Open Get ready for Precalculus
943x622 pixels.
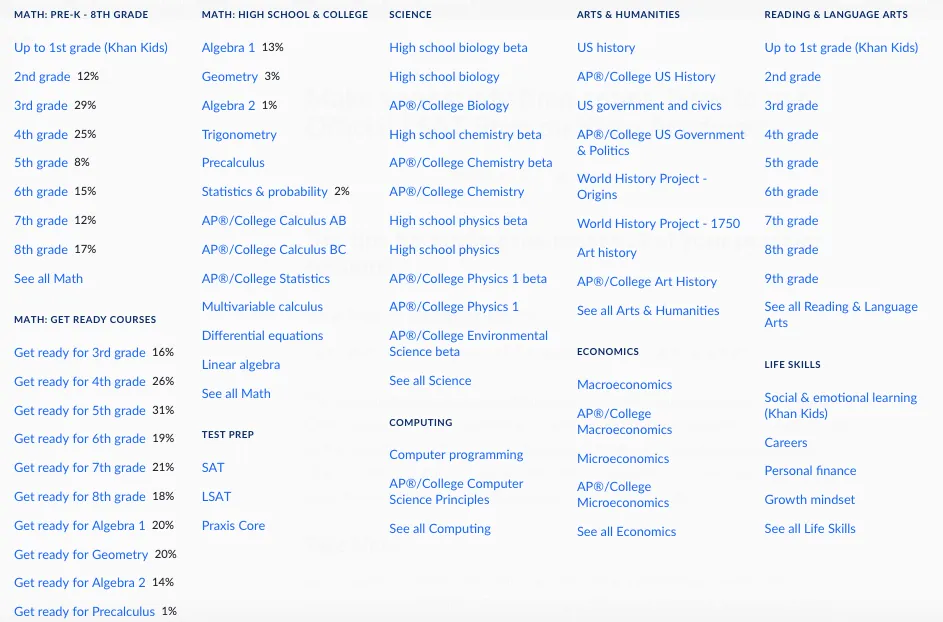(x=85, y=611)
